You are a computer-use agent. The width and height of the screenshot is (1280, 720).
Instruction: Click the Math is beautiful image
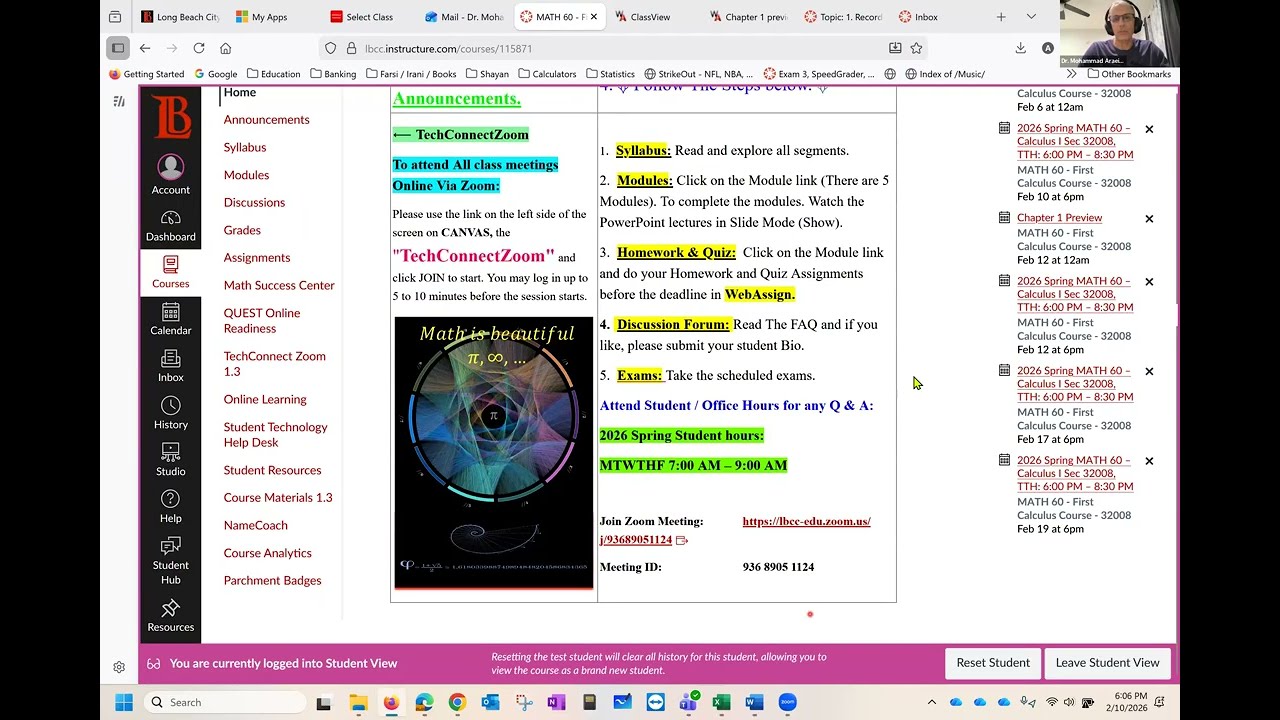(x=494, y=453)
